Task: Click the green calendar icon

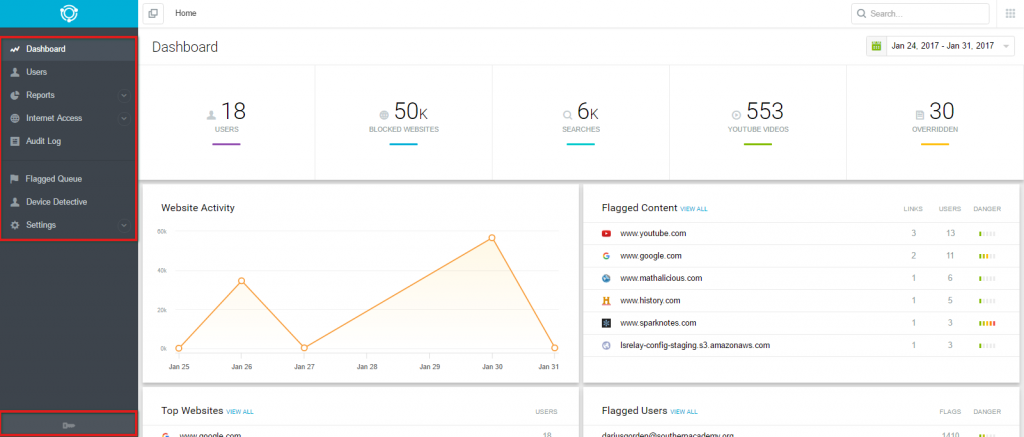Action: coord(876,46)
